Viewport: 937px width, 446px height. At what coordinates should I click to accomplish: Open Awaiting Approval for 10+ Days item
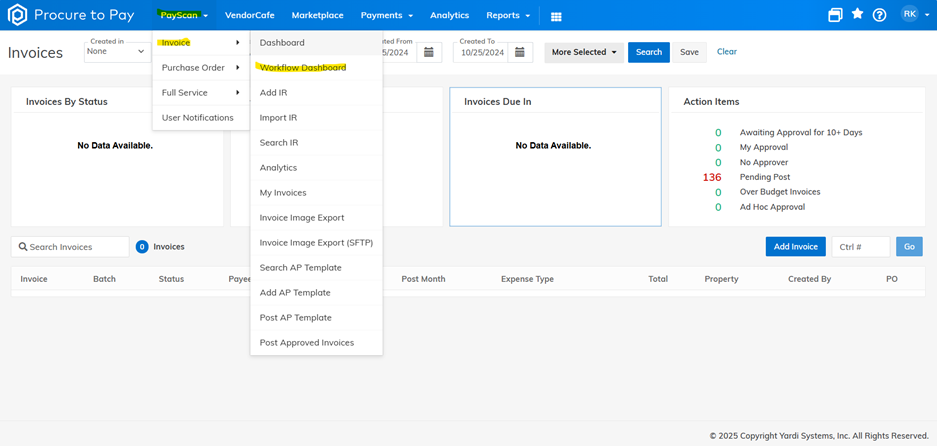pyautogui.click(x=801, y=133)
